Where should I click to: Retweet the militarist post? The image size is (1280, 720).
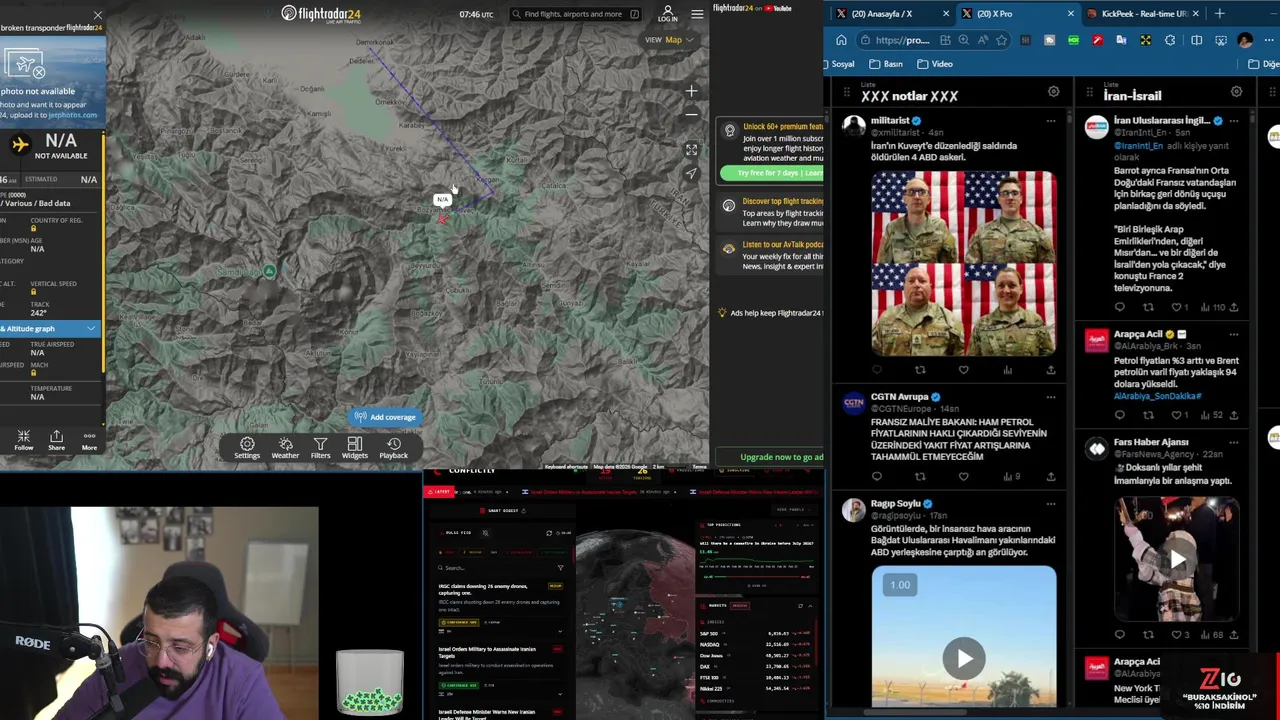[920, 370]
